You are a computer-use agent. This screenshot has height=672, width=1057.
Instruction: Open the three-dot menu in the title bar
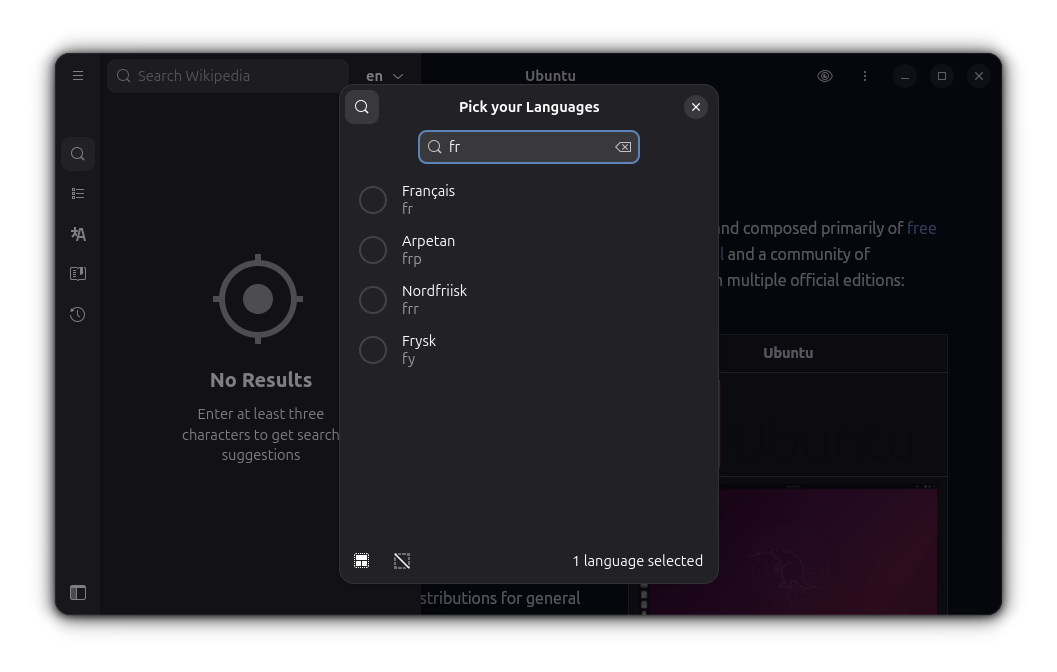coord(864,75)
